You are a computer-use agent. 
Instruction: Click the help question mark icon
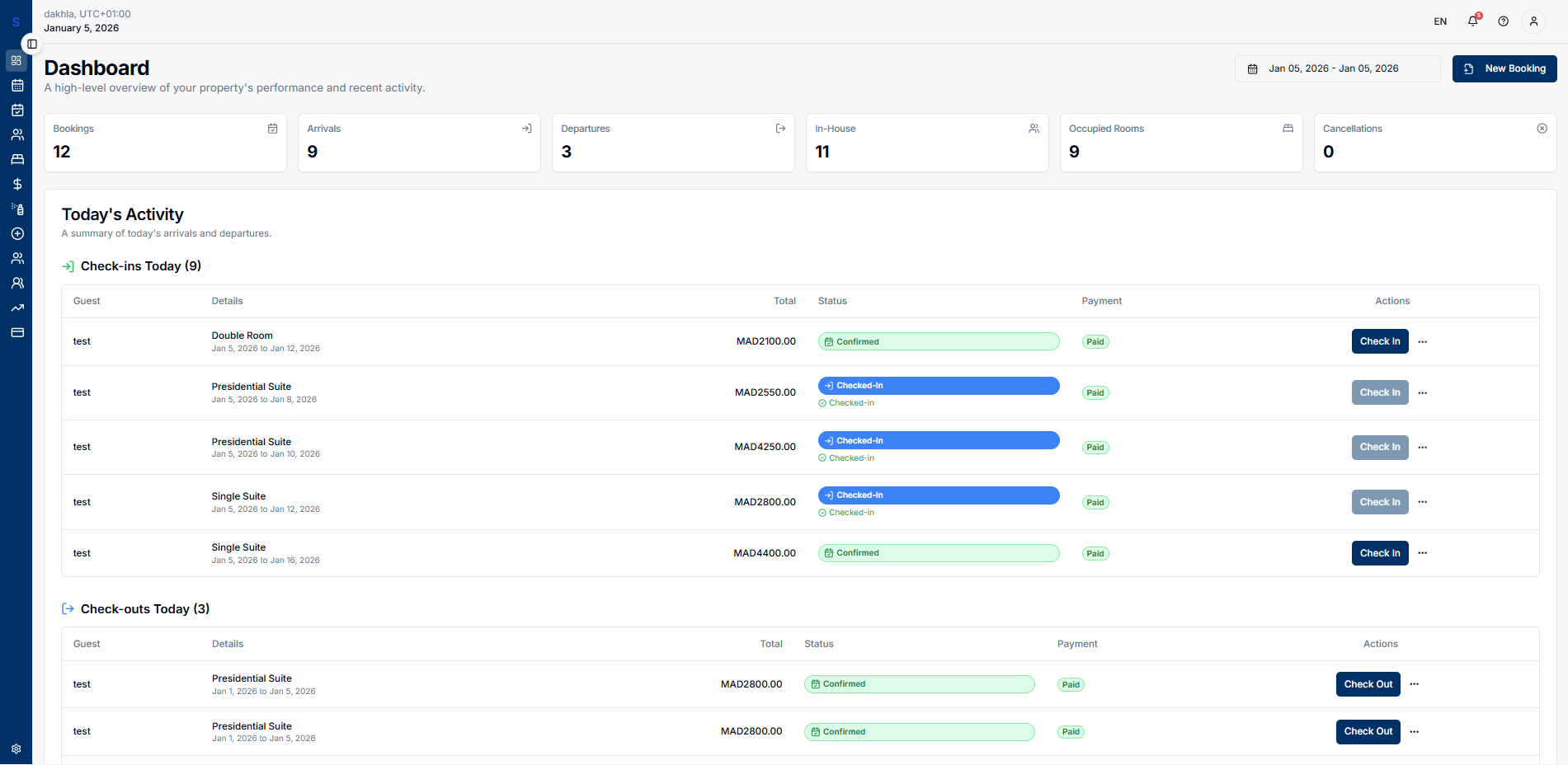click(1504, 21)
